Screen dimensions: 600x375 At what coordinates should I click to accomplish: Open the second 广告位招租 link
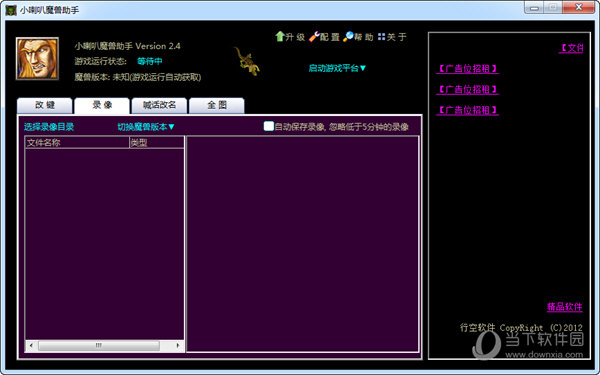[x=468, y=90]
